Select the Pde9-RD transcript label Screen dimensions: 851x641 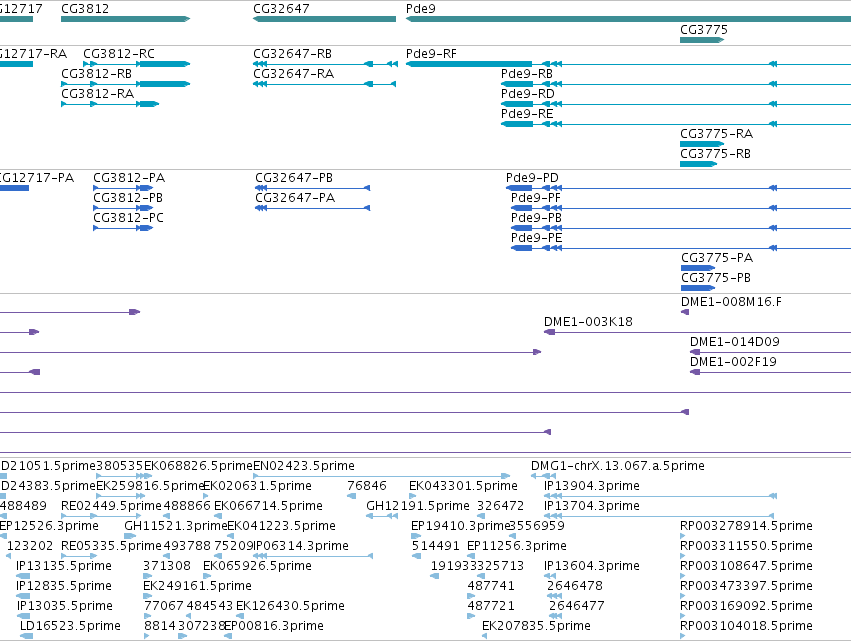528,94
